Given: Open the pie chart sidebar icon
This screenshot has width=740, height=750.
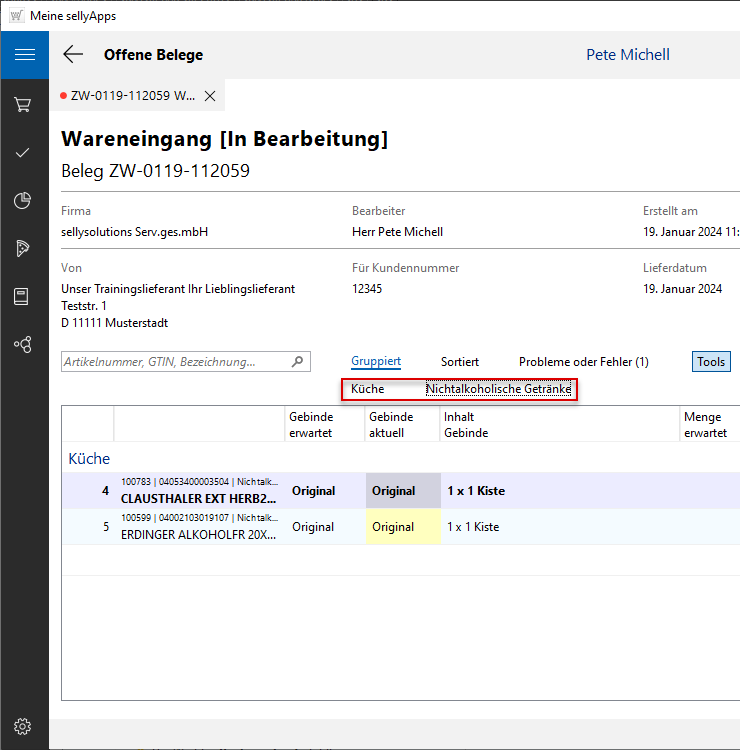Looking at the screenshot, I should click(24, 201).
